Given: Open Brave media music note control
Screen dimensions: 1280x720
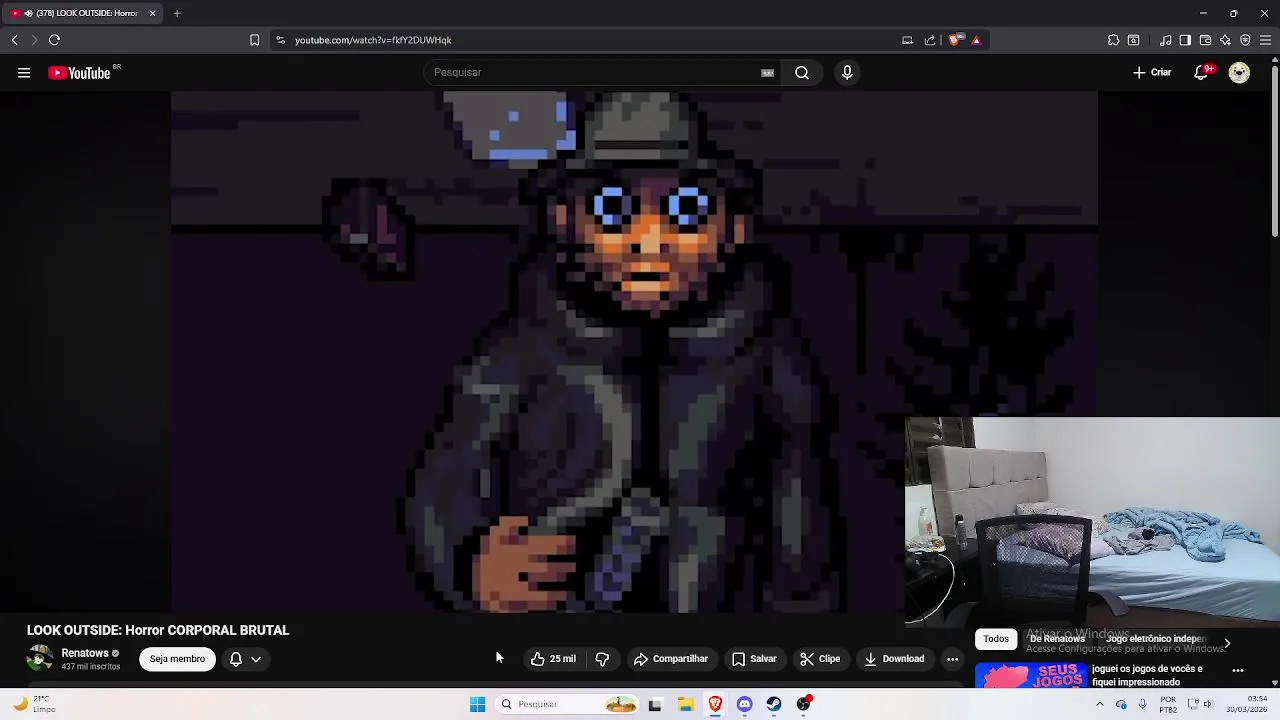Looking at the screenshot, I should click(1165, 40).
